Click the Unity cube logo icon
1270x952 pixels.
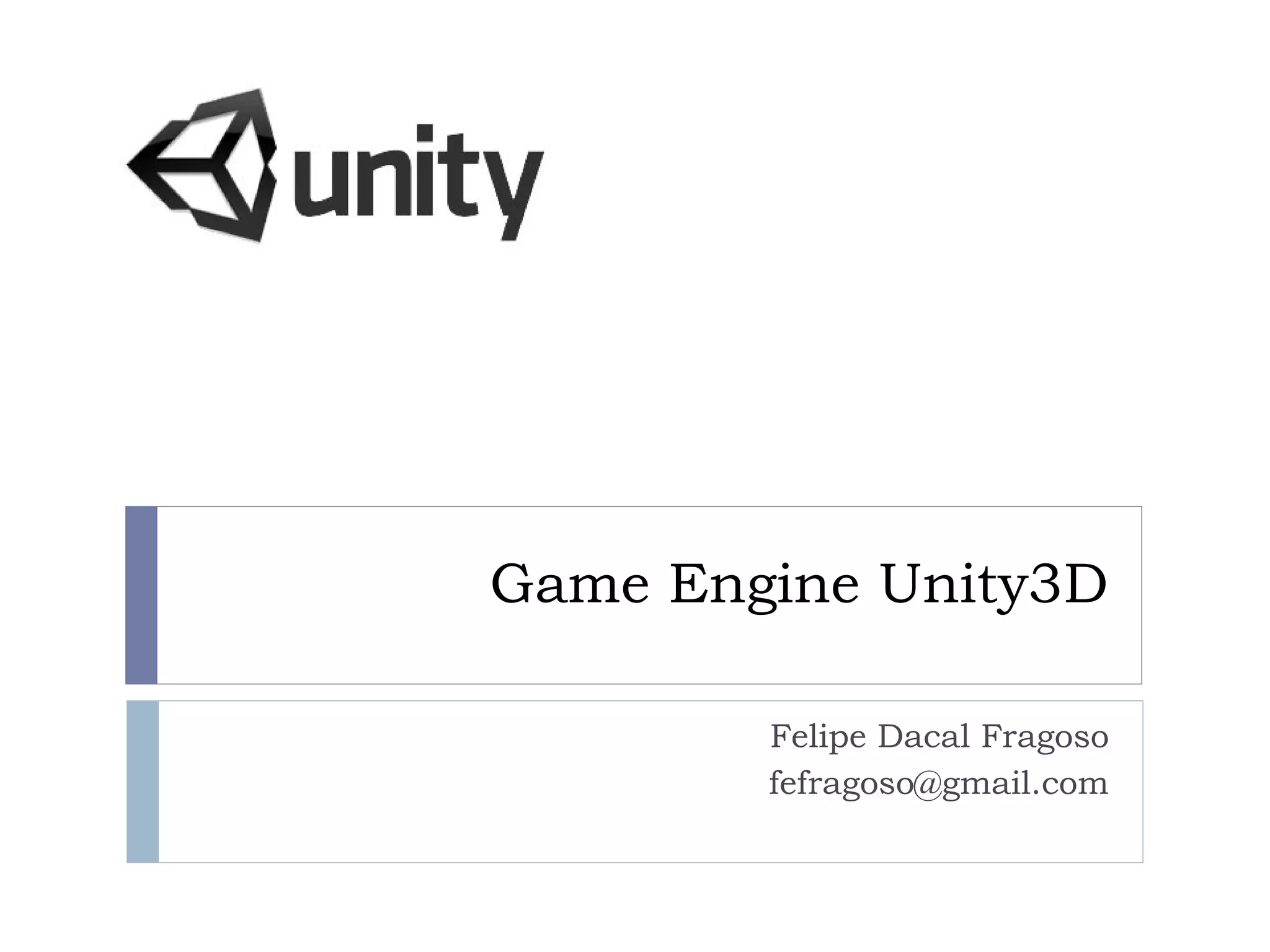click(x=202, y=165)
